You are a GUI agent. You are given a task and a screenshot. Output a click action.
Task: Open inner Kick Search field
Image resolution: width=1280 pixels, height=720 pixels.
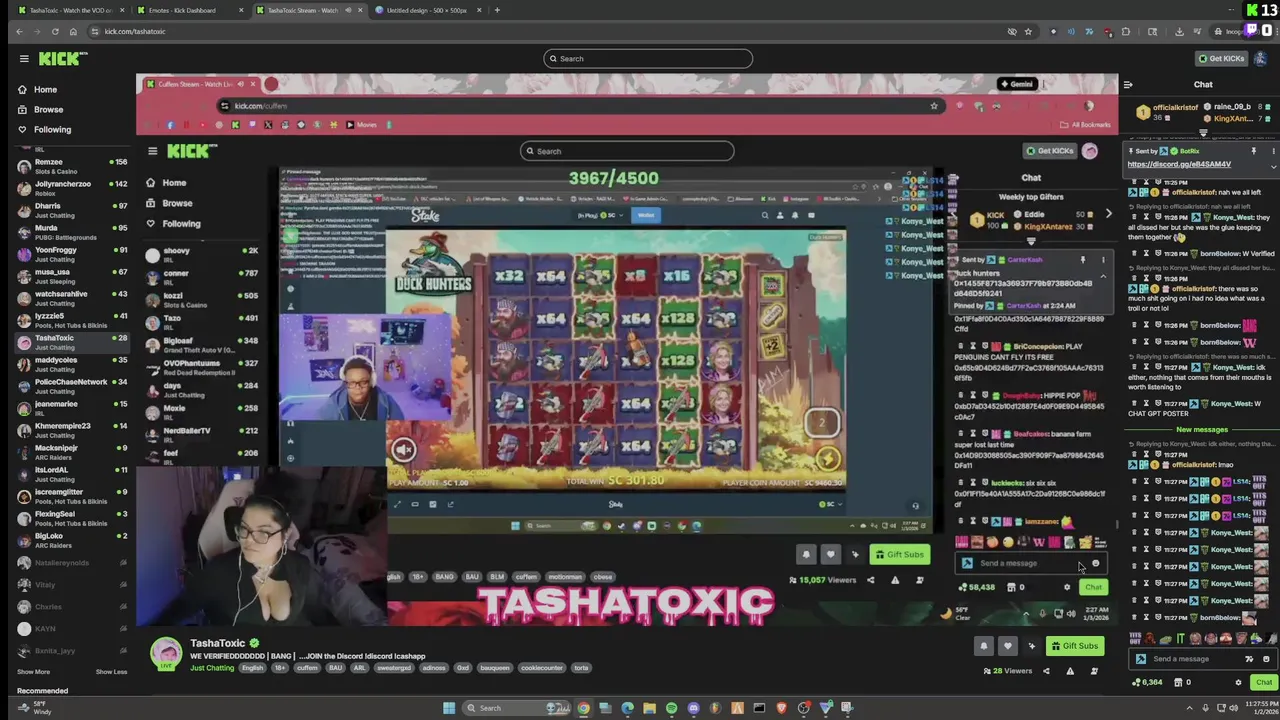[627, 152]
